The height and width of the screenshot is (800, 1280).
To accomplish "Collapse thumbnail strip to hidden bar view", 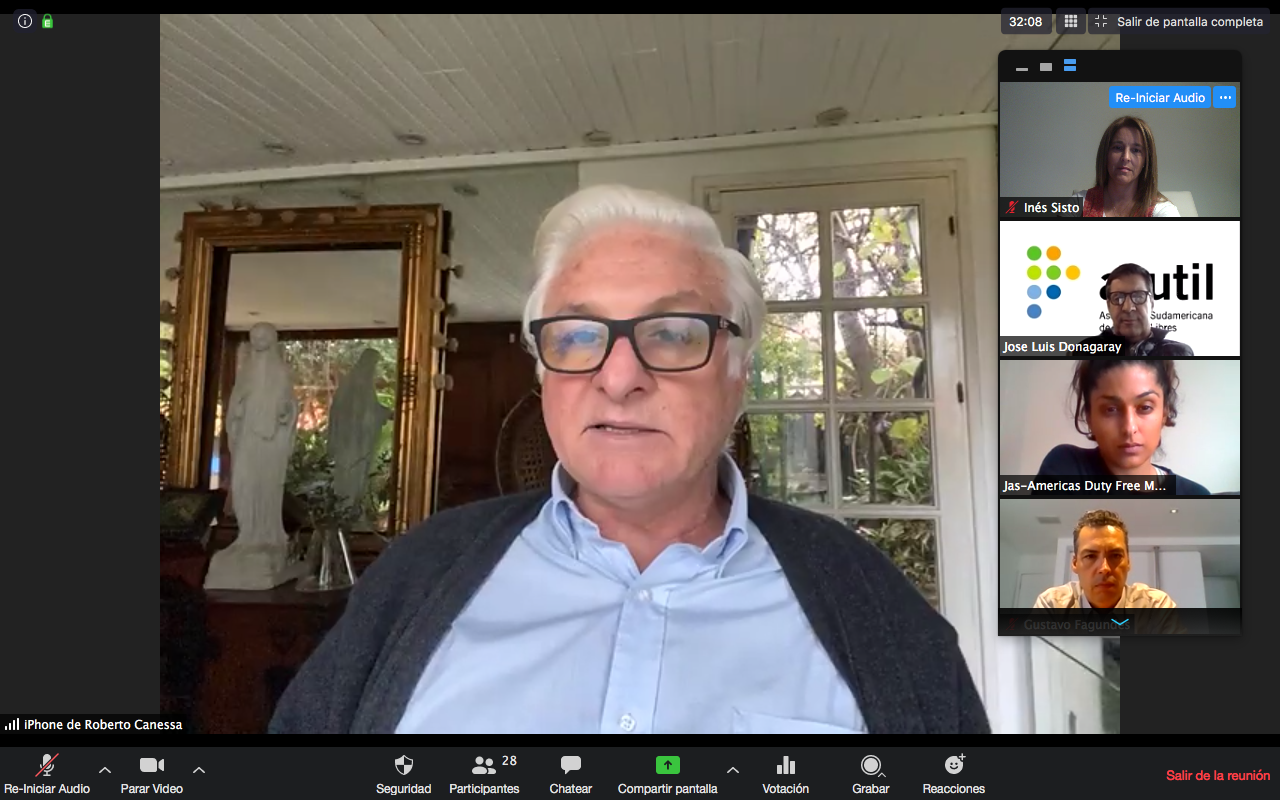I will 1021,67.
